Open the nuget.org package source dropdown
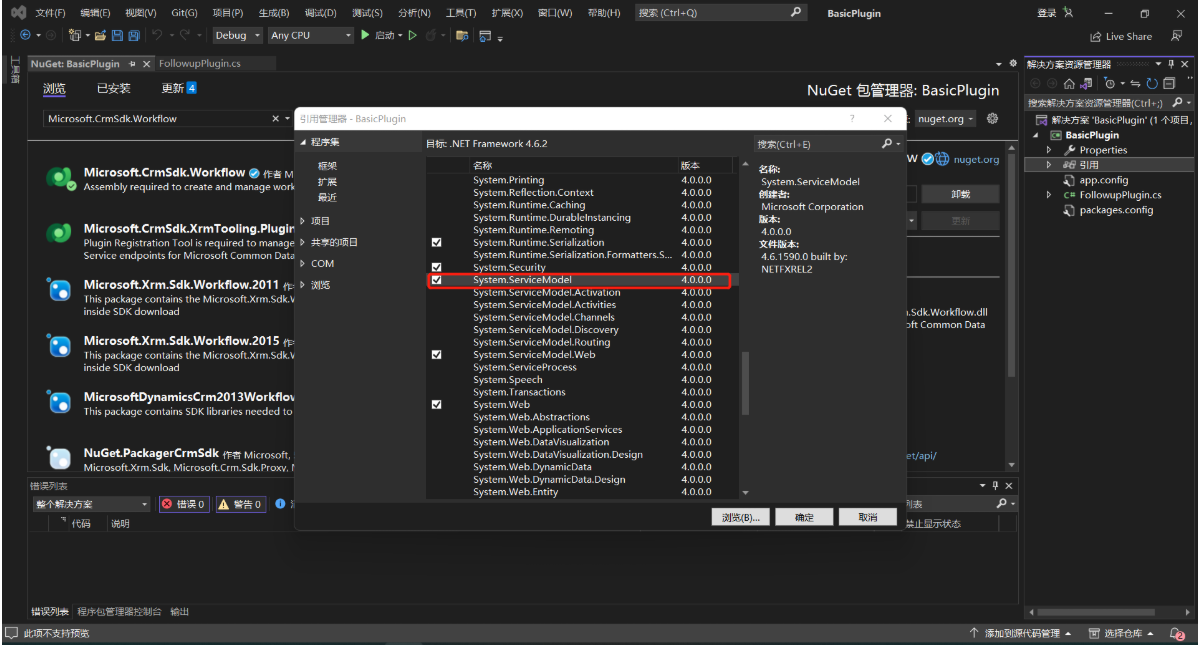The image size is (1198, 645). click(946, 118)
